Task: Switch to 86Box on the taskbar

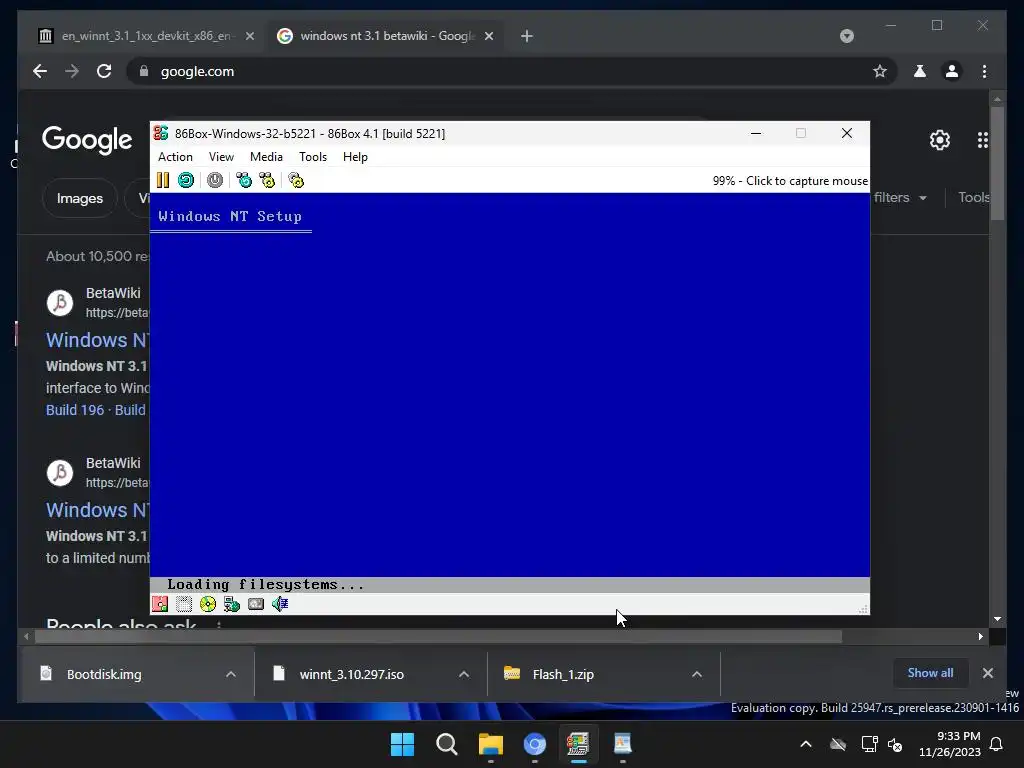Action: tap(579, 744)
